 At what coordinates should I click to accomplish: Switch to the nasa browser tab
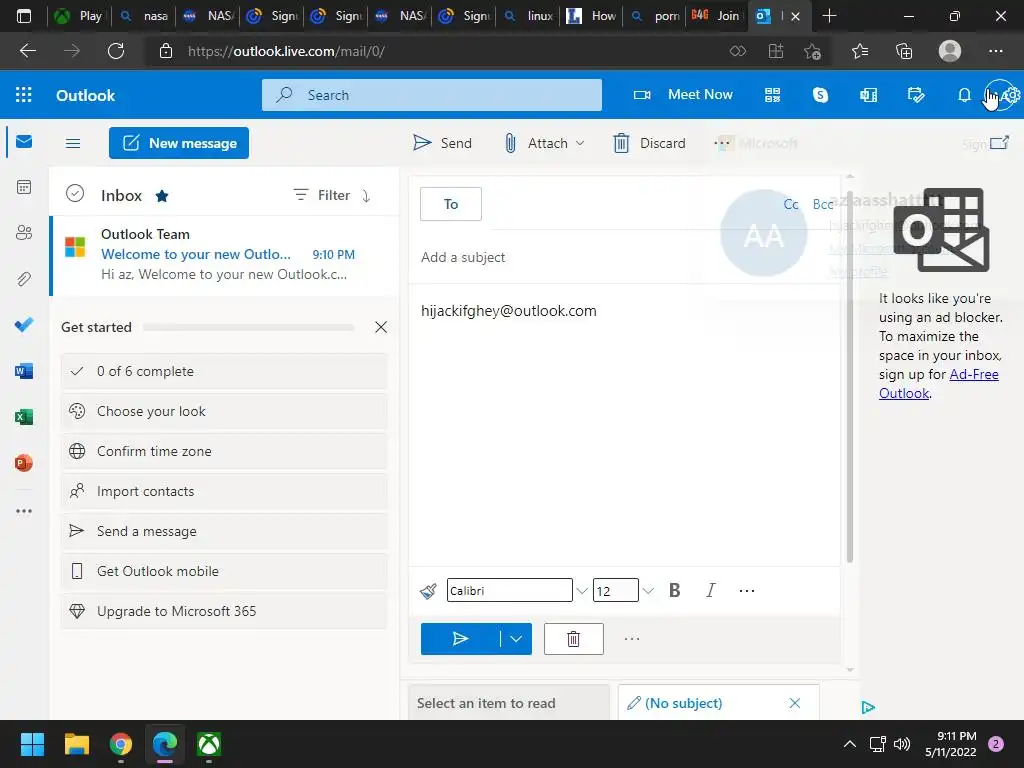coord(144,16)
